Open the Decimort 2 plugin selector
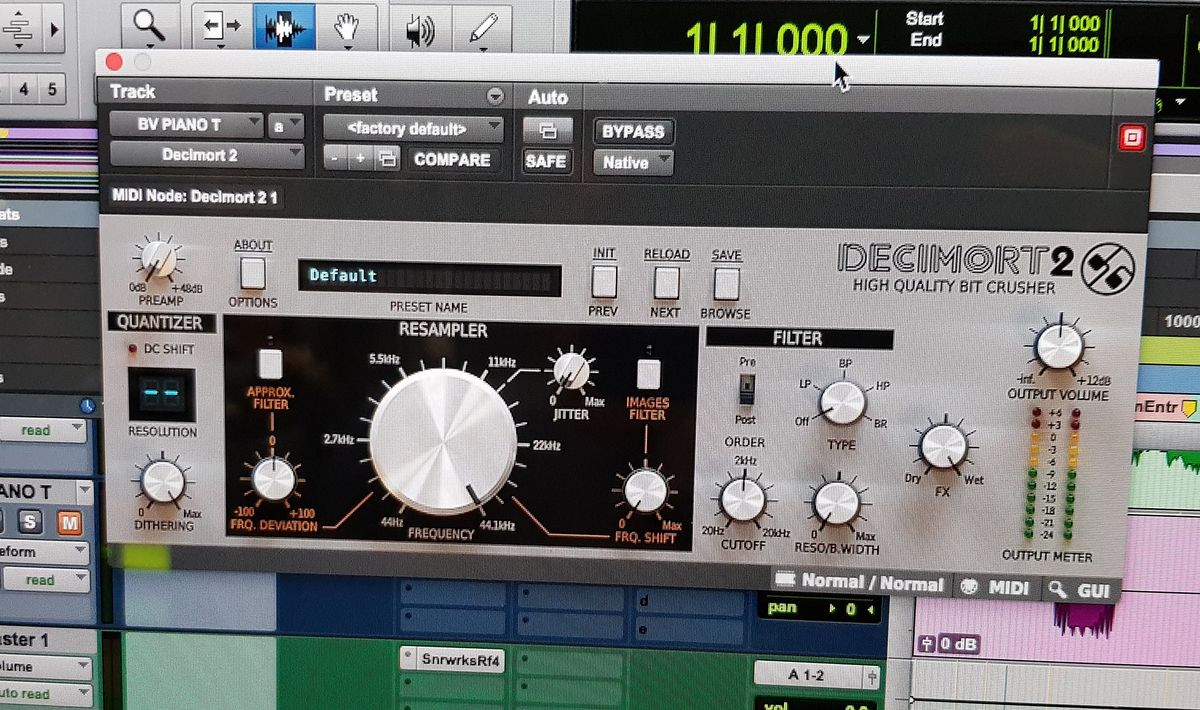 tap(206, 155)
